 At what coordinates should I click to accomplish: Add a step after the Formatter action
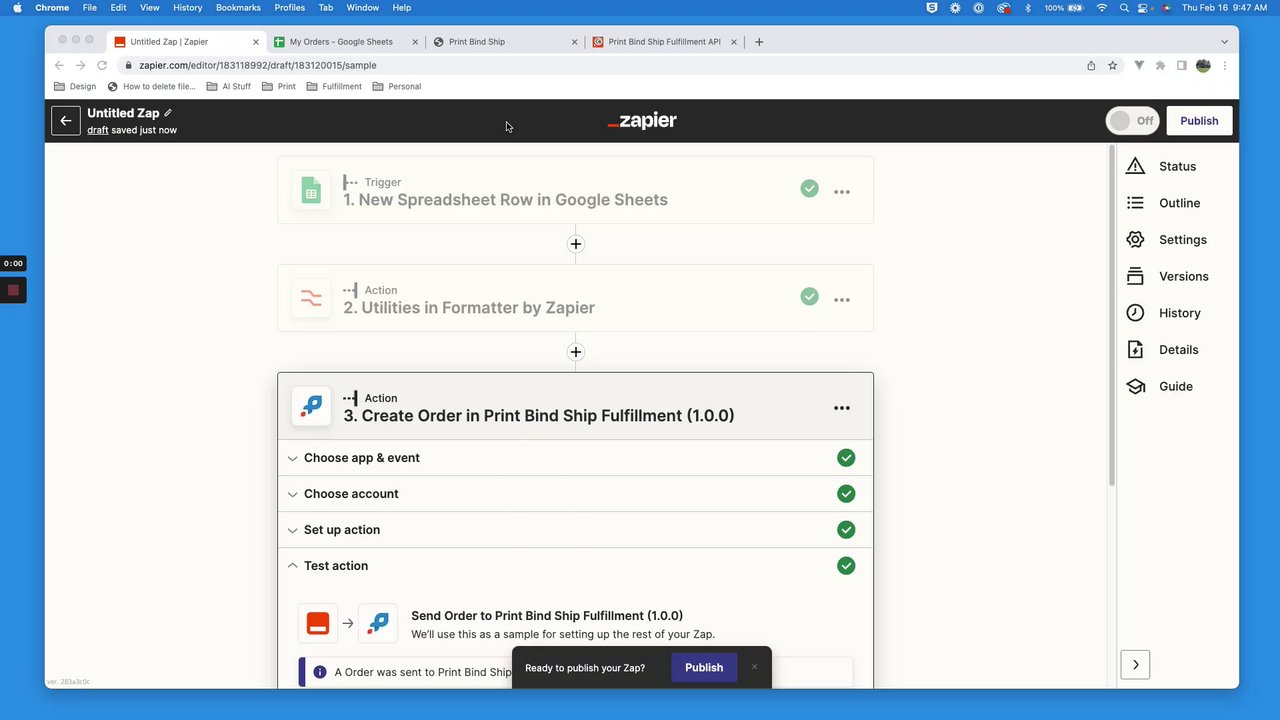tap(575, 352)
